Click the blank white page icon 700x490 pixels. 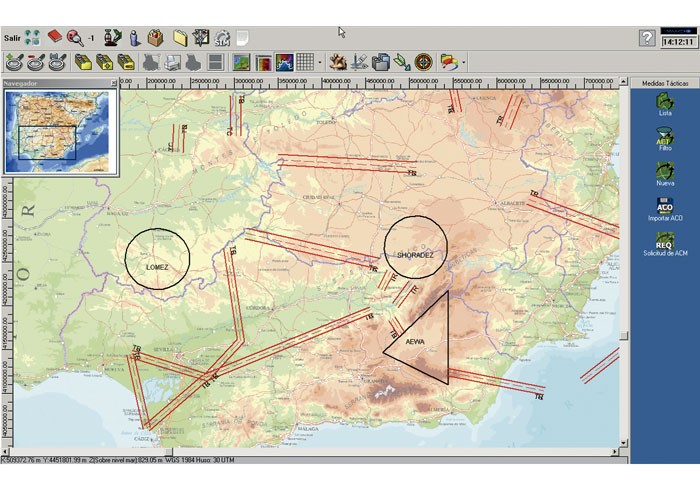tap(242, 38)
